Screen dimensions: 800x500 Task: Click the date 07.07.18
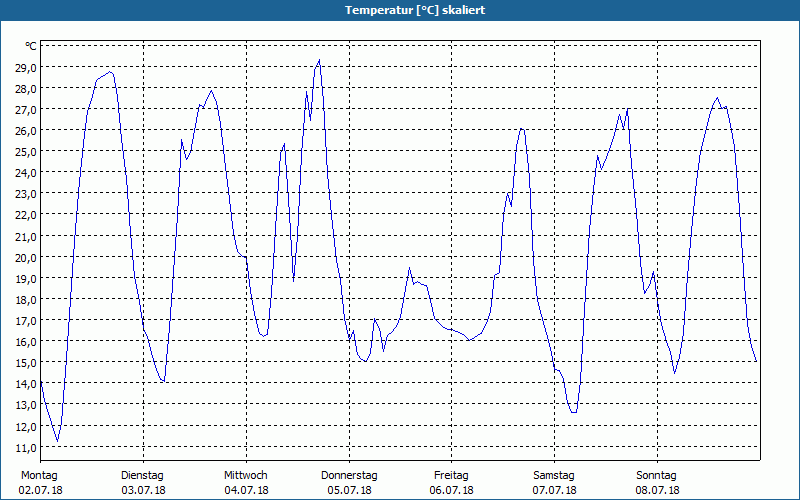[x=555, y=490]
